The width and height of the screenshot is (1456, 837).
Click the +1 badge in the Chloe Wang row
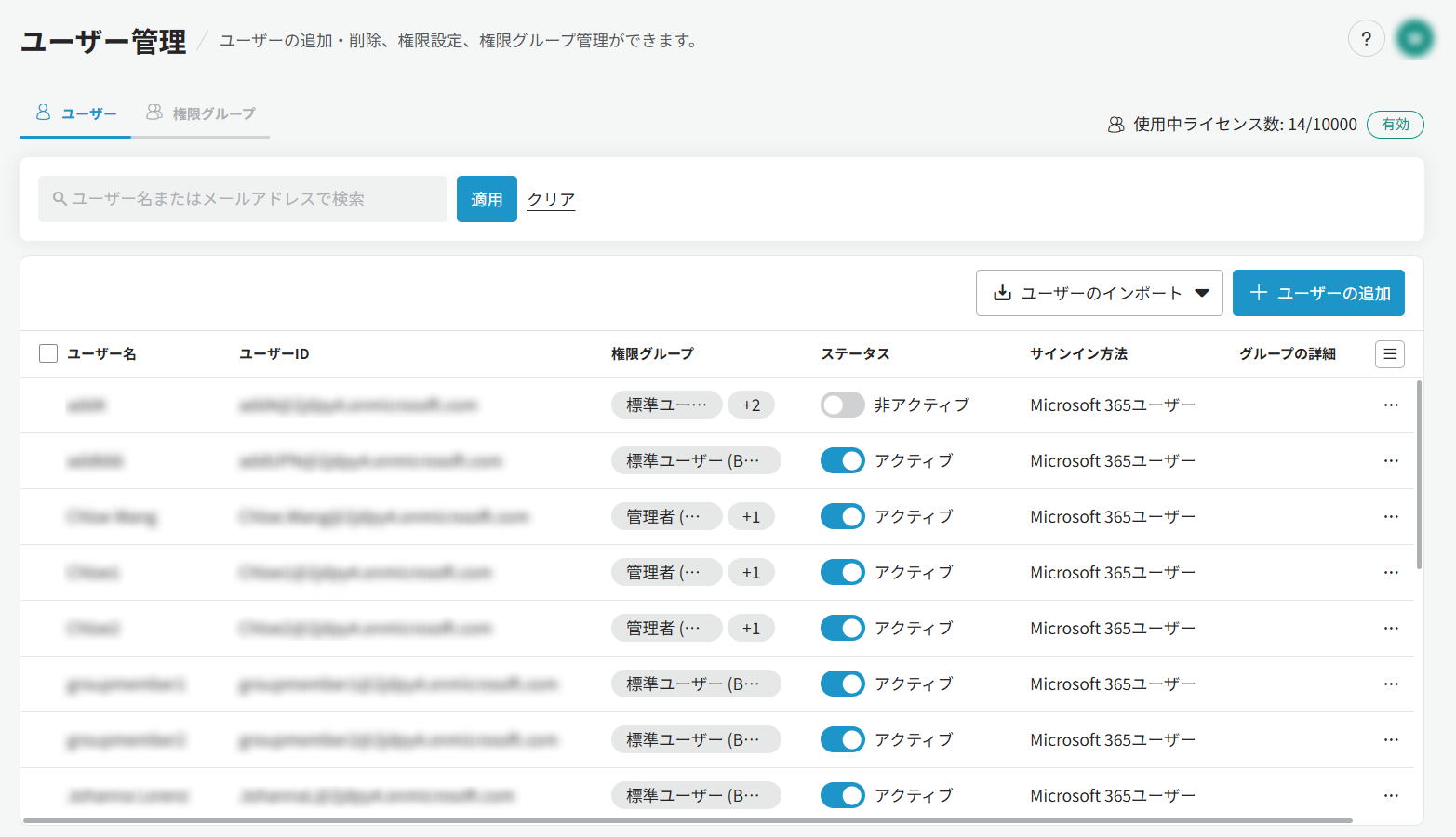(751, 516)
